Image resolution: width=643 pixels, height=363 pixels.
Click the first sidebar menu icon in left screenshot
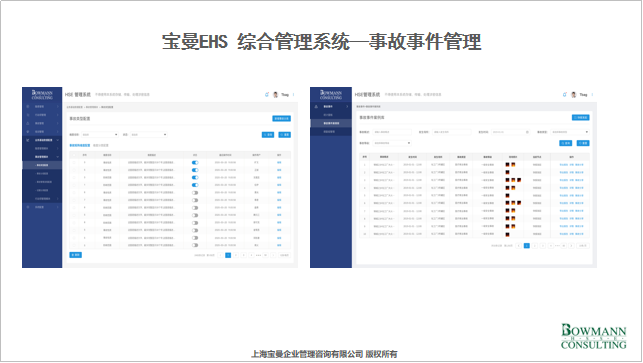point(28,107)
